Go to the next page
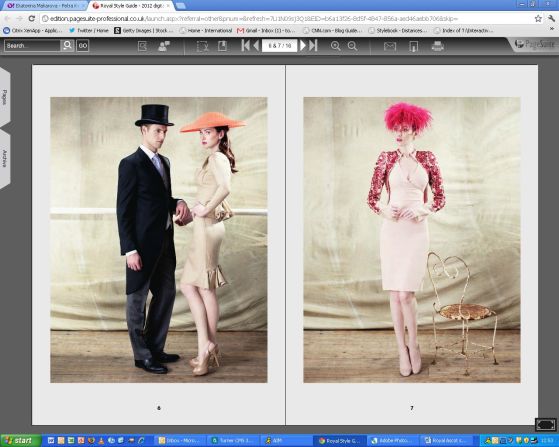This screenshot has width=559, height=447. tap(303, 46)
